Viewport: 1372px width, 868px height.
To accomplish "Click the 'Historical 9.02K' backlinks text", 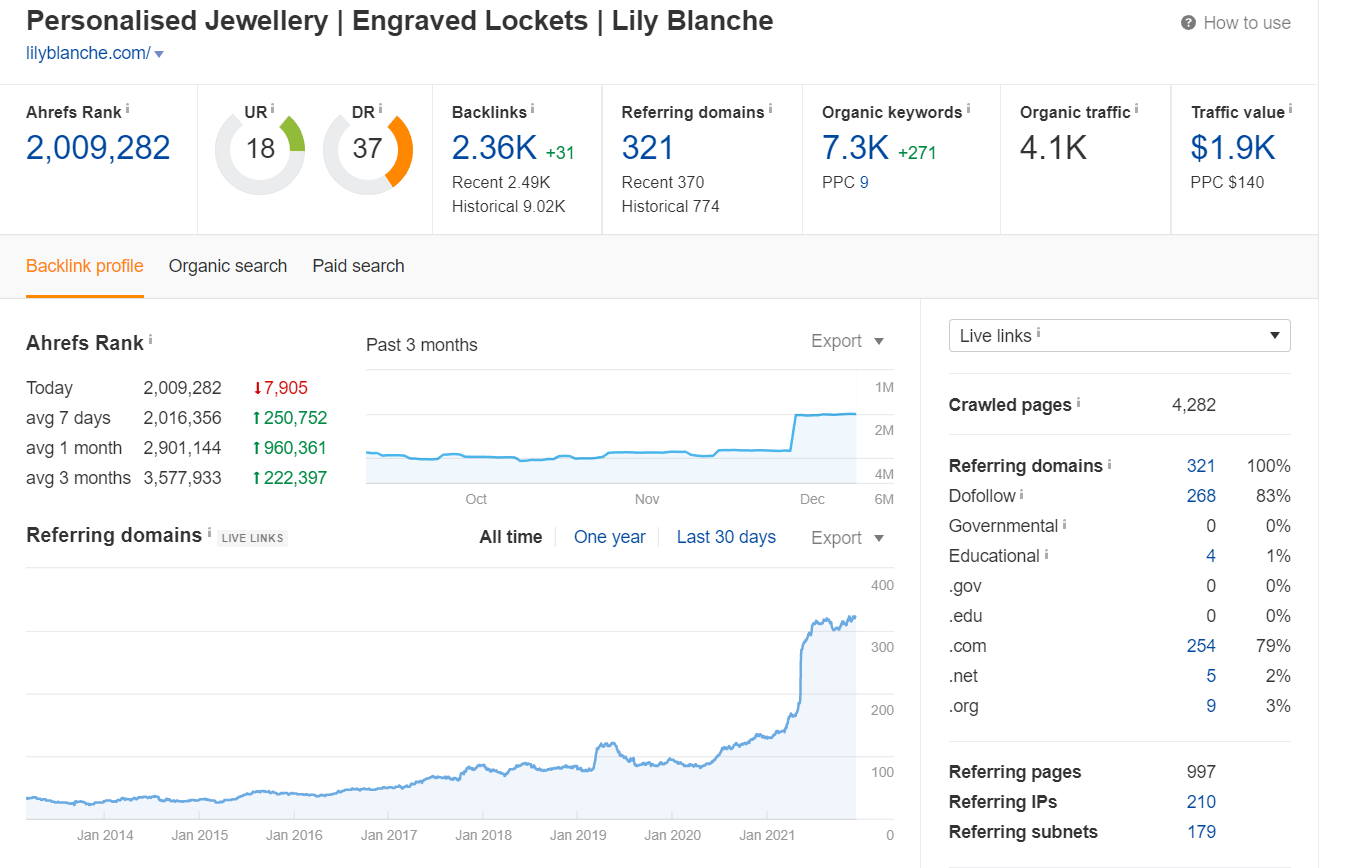I will (509, 206).
